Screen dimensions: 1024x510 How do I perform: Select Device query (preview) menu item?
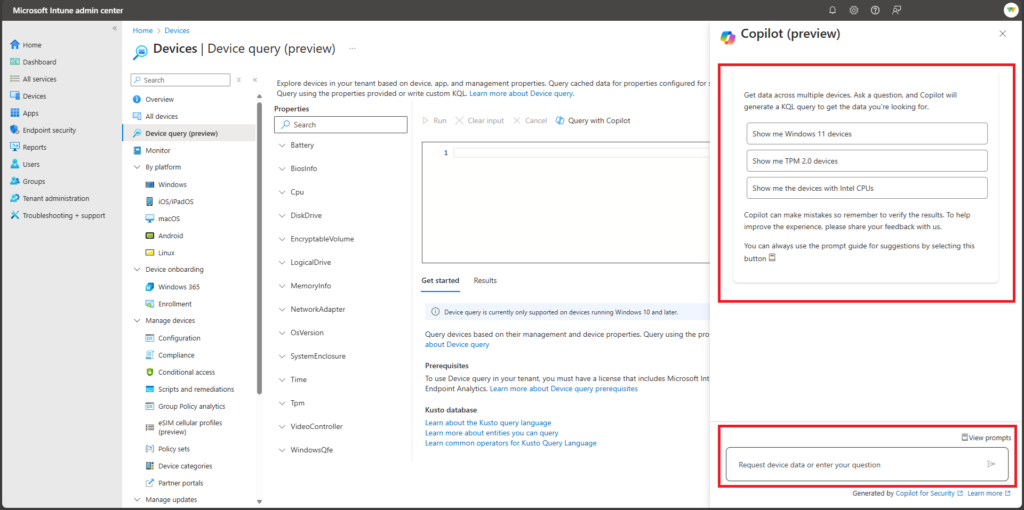click(189, 133)
